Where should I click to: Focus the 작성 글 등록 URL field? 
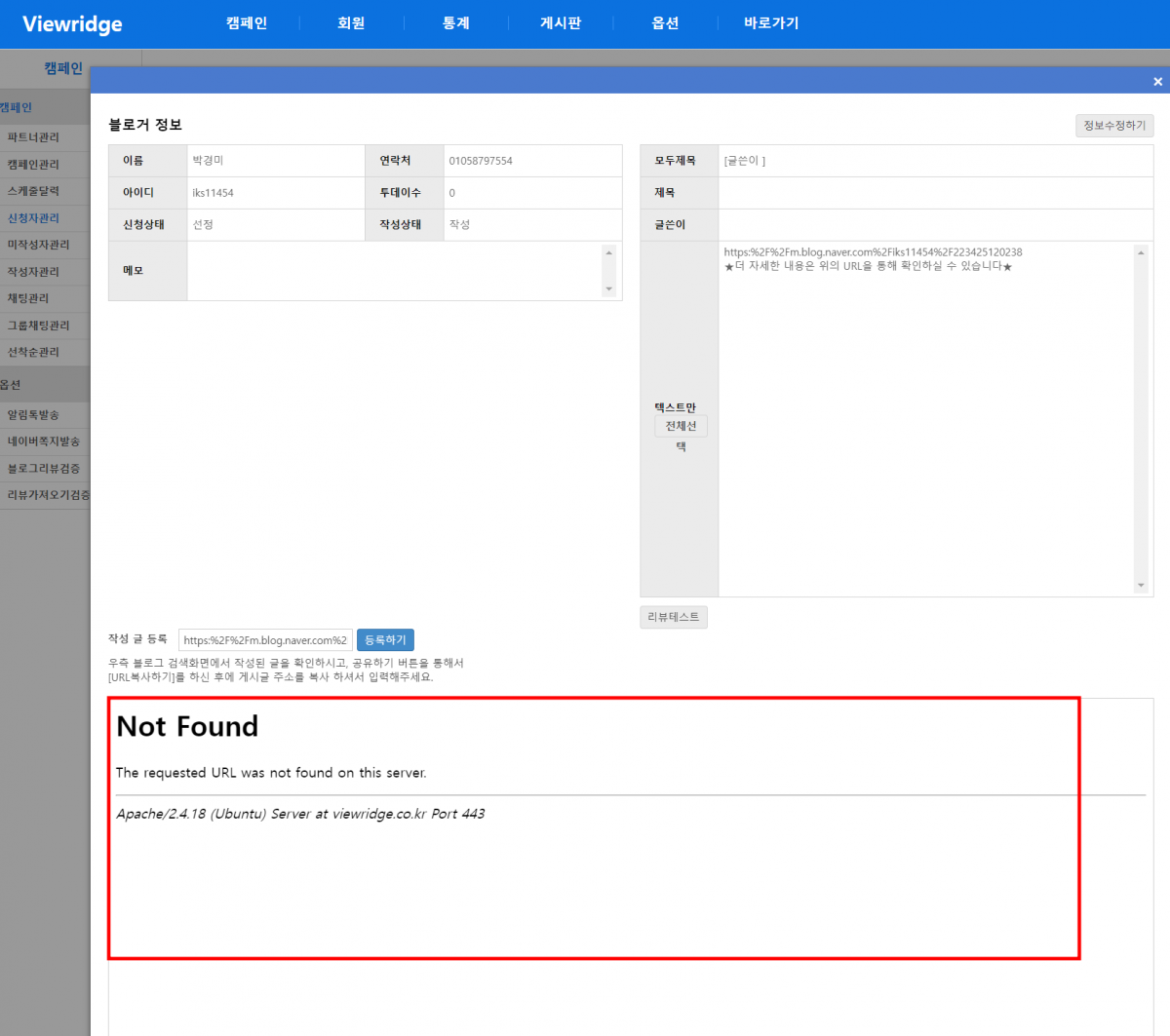(265, 640)
